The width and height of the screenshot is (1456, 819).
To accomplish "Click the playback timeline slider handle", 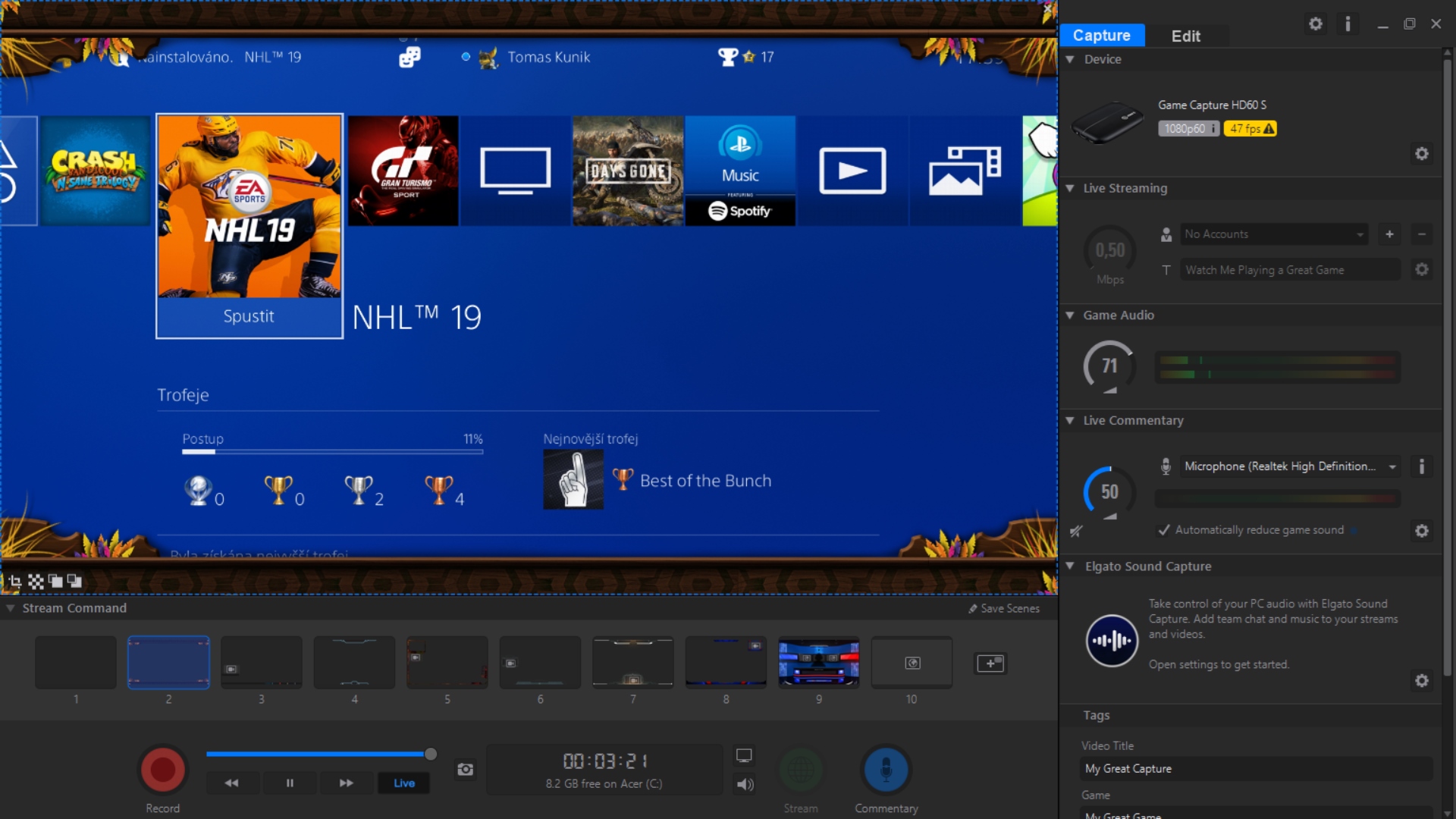I will [431, 754].
